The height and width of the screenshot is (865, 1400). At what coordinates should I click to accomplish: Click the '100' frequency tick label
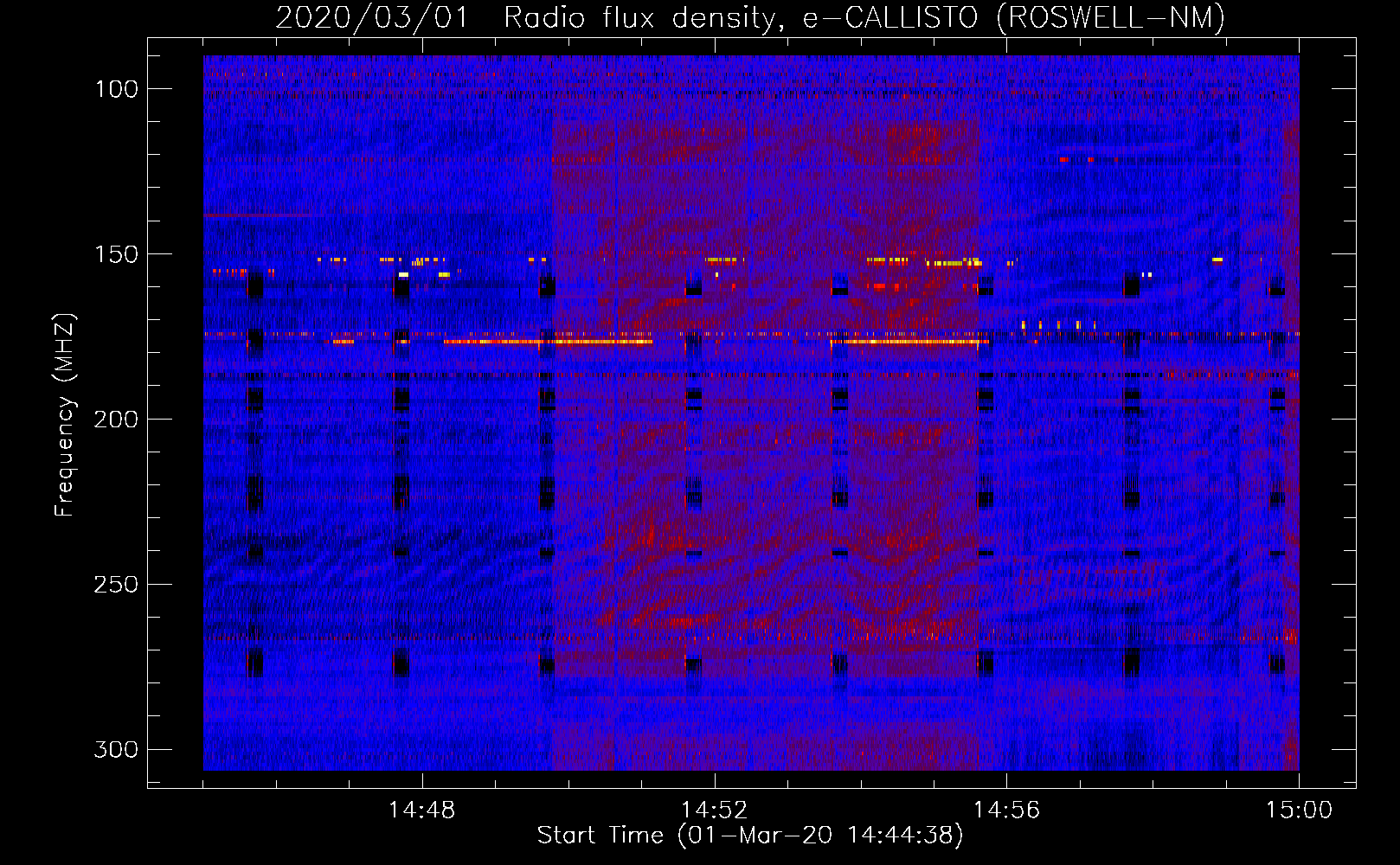[x=116, y=89]
